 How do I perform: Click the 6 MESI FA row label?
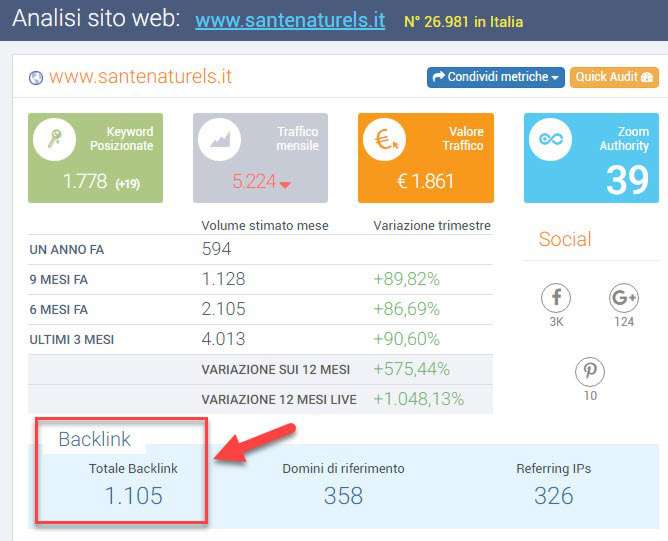pyautogui.click(x=59, y=310)
